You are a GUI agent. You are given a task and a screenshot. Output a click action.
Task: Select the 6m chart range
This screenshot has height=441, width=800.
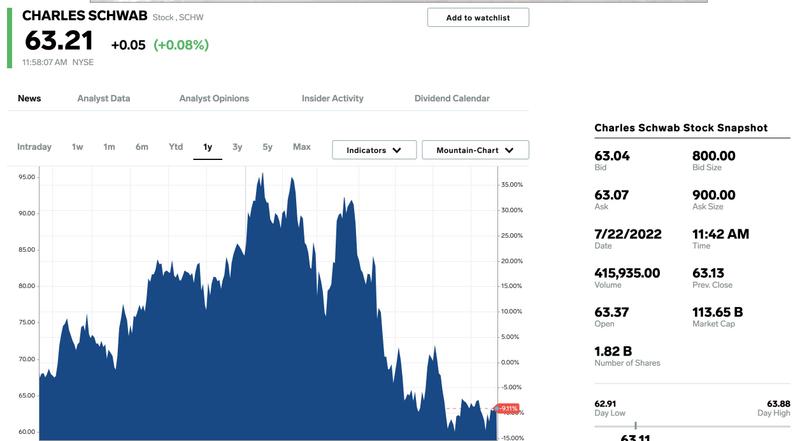click(142, 146)
